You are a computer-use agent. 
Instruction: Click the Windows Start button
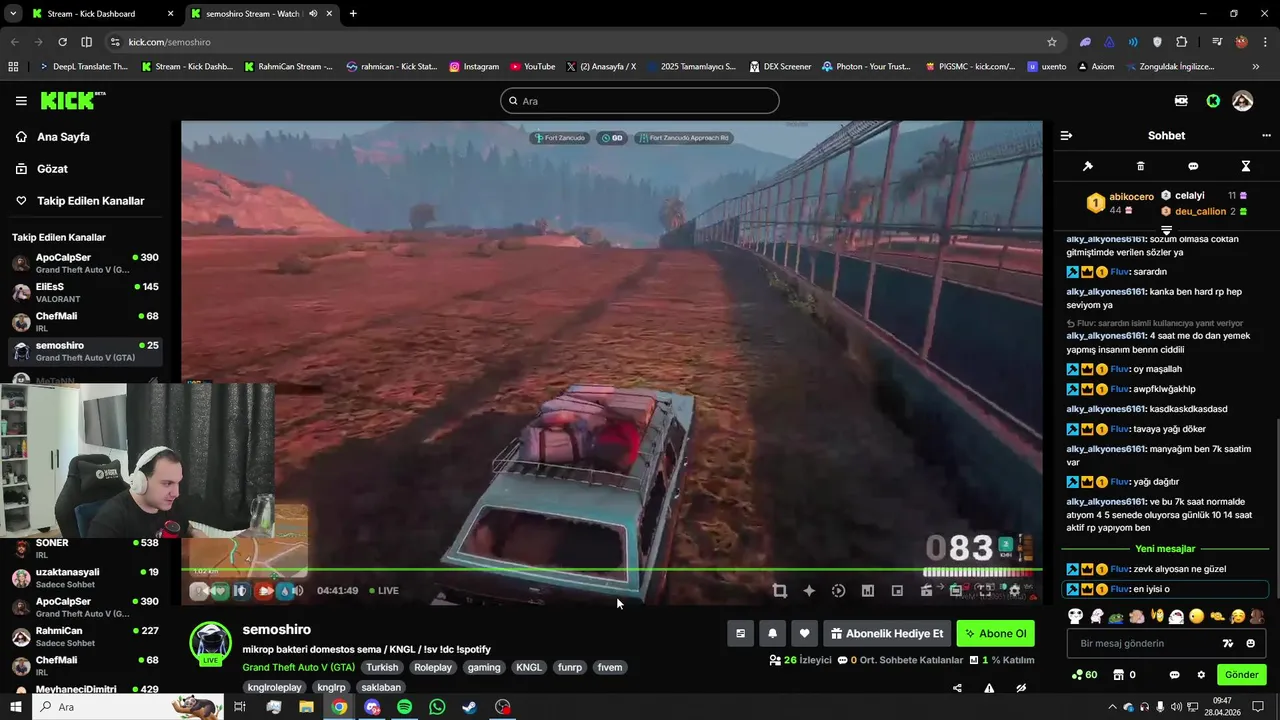click(16, 707)
